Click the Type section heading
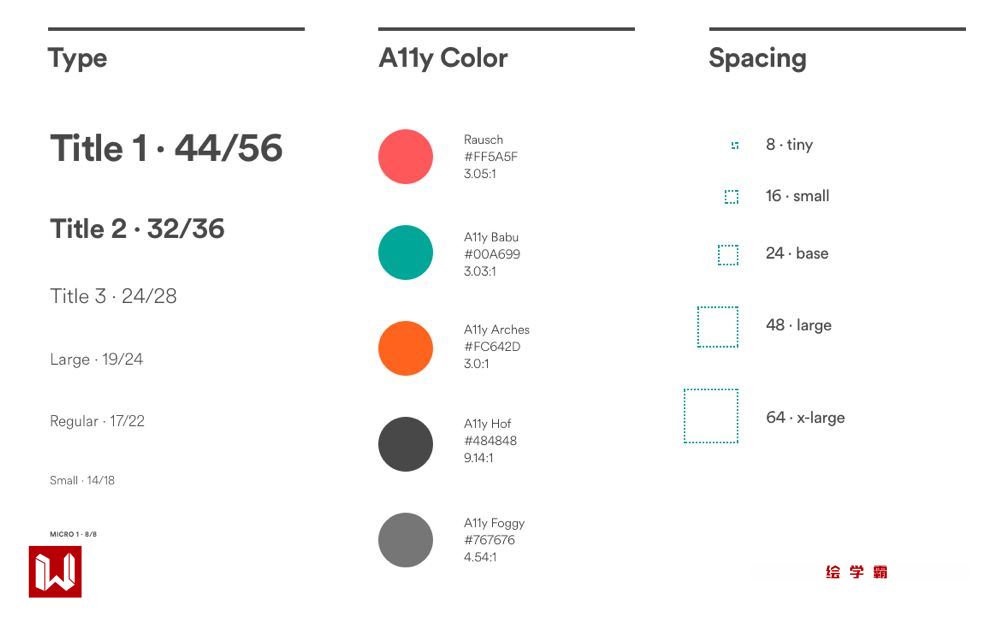 78,58
